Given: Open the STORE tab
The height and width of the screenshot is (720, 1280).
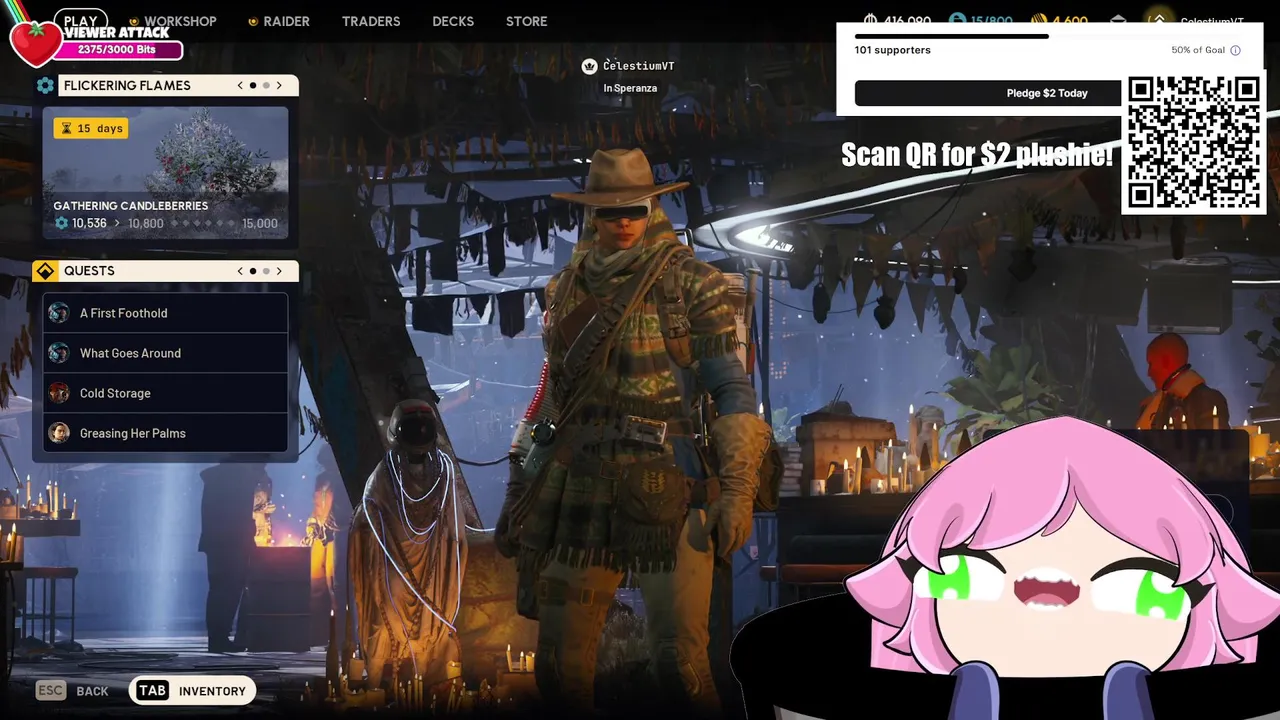Looking at the screenshot, I should (x=526, y=21).
